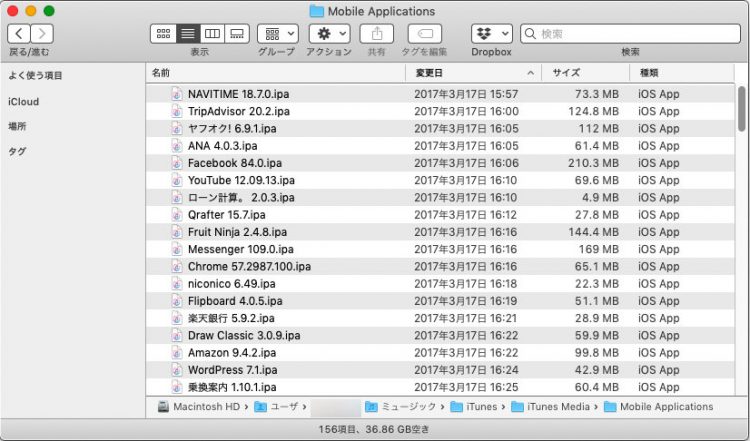Click the YouTube ipa file icon
This screenshot has width=750, height=441.
click(176, 180)
